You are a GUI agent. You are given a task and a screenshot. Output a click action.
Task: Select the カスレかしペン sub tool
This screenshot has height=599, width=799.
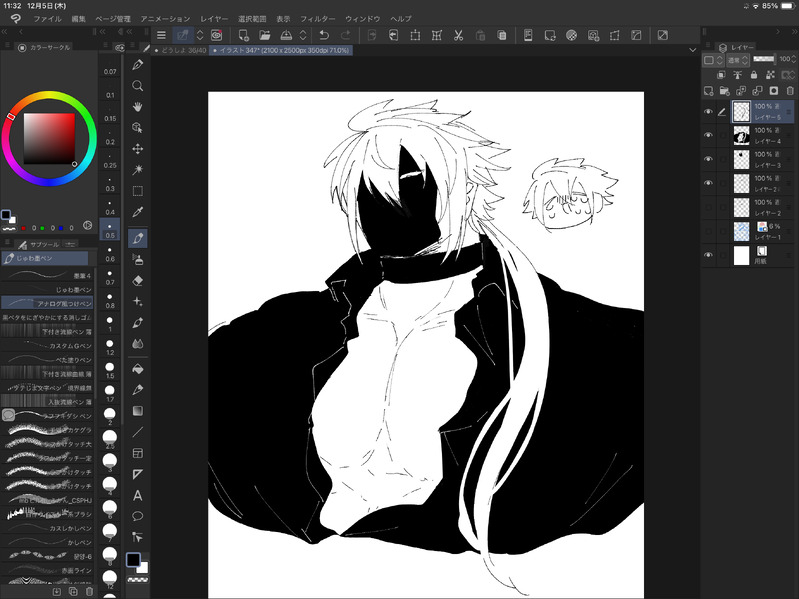[x=47, y=528]
